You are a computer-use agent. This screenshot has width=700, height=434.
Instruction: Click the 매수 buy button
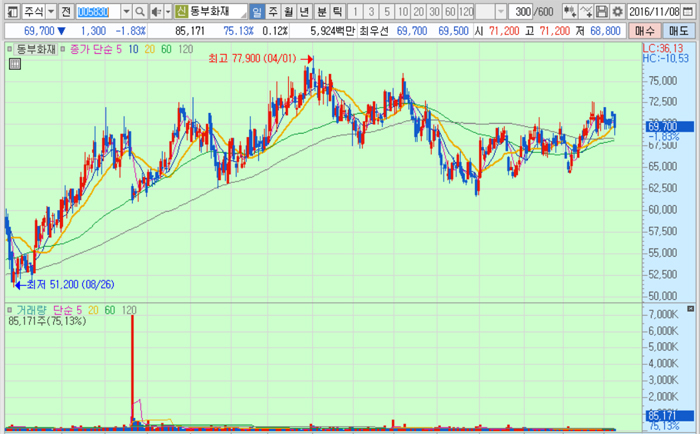pyautogui.click(x=646, y=31)
